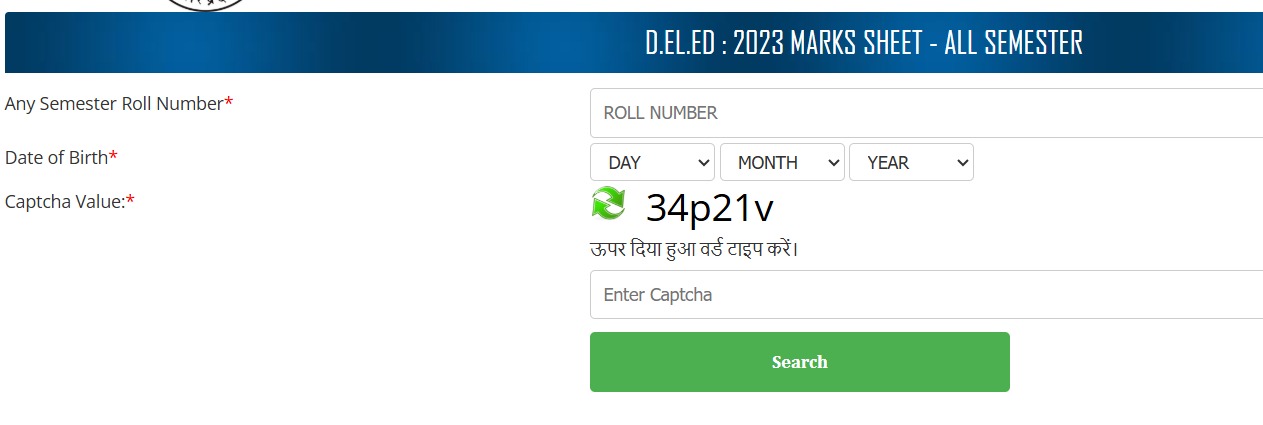The height and width of the screenshot is (425, 1263).
Task: Click the captcha code 34p21v
Action: point(709,208)
